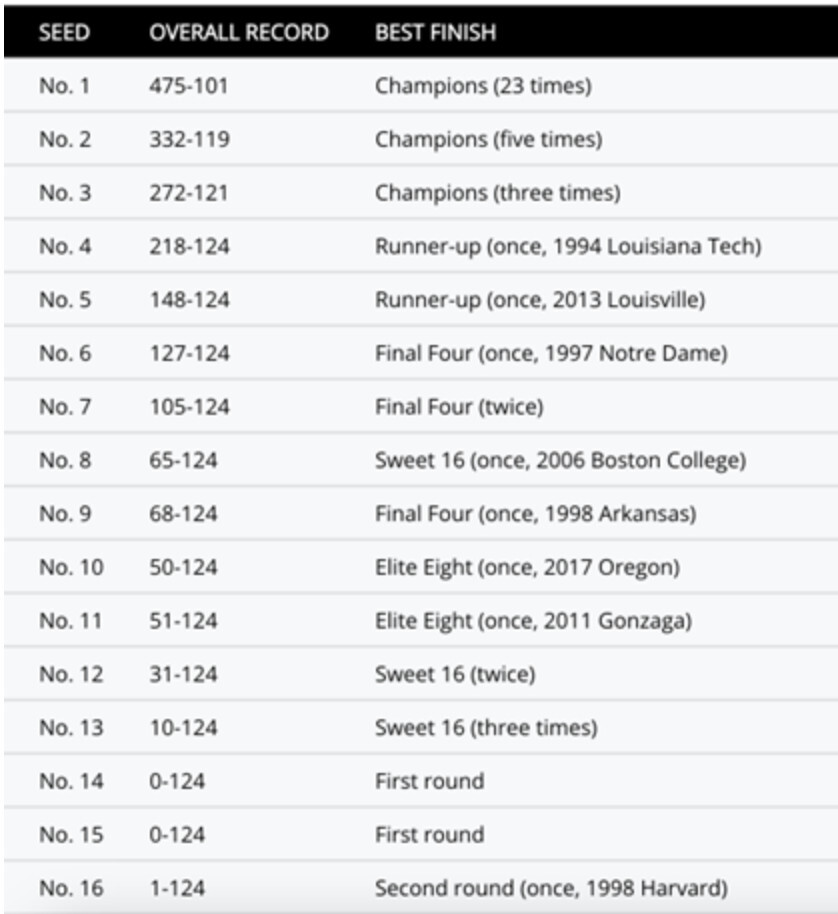Click Champions (23 times) text
838x914 pixels.
pos(483,86)
